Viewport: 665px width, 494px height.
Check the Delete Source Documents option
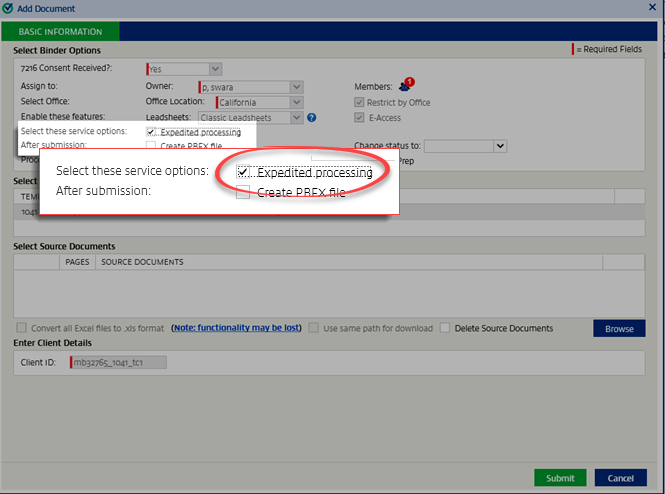tap(446, 328)
